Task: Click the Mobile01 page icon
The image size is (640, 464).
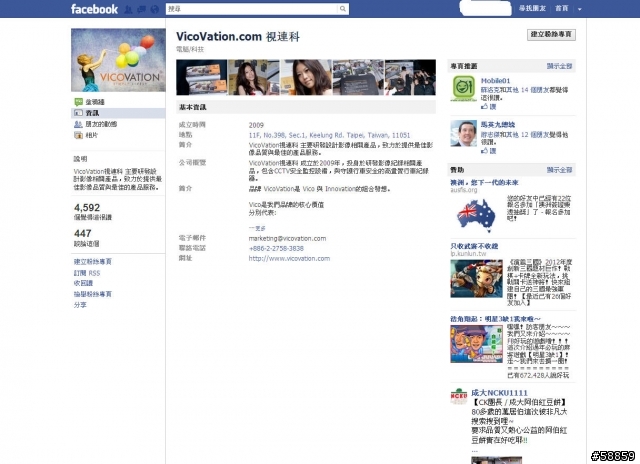Action: [x=464, y=88]
